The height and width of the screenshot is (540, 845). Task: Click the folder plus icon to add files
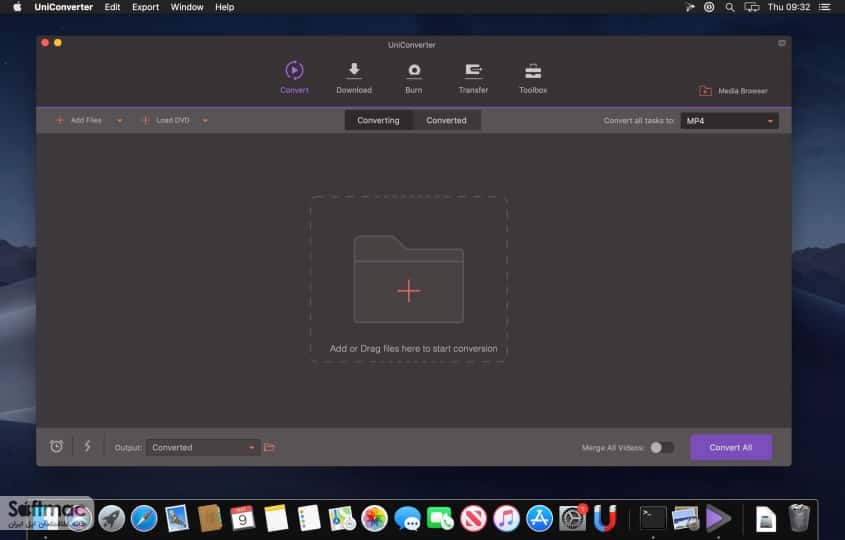coord(408,279)
